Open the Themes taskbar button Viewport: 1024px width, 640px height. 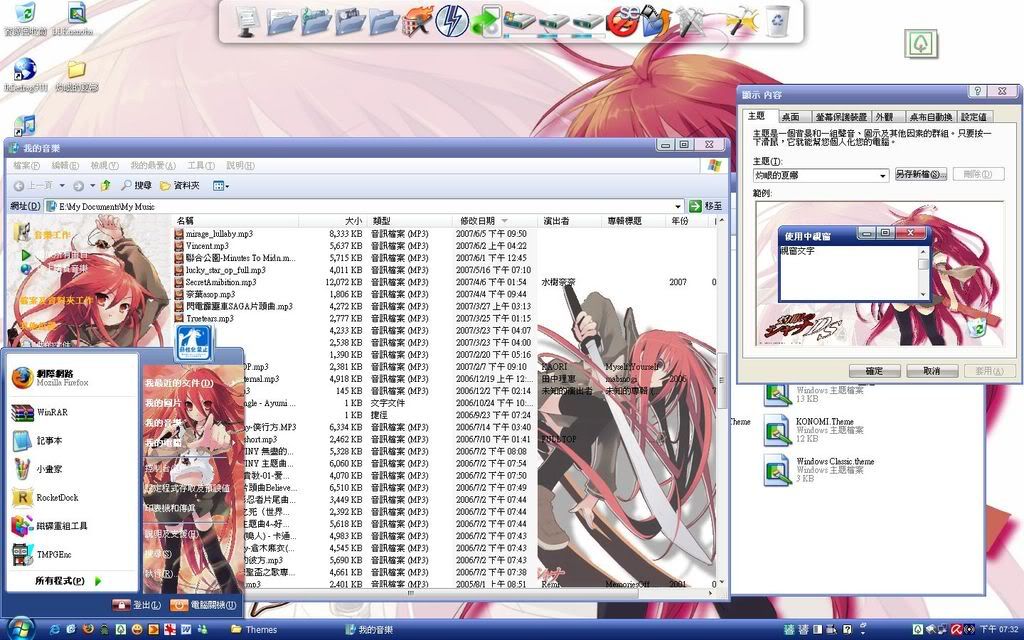pyautogui.click(x=255, y=630)
